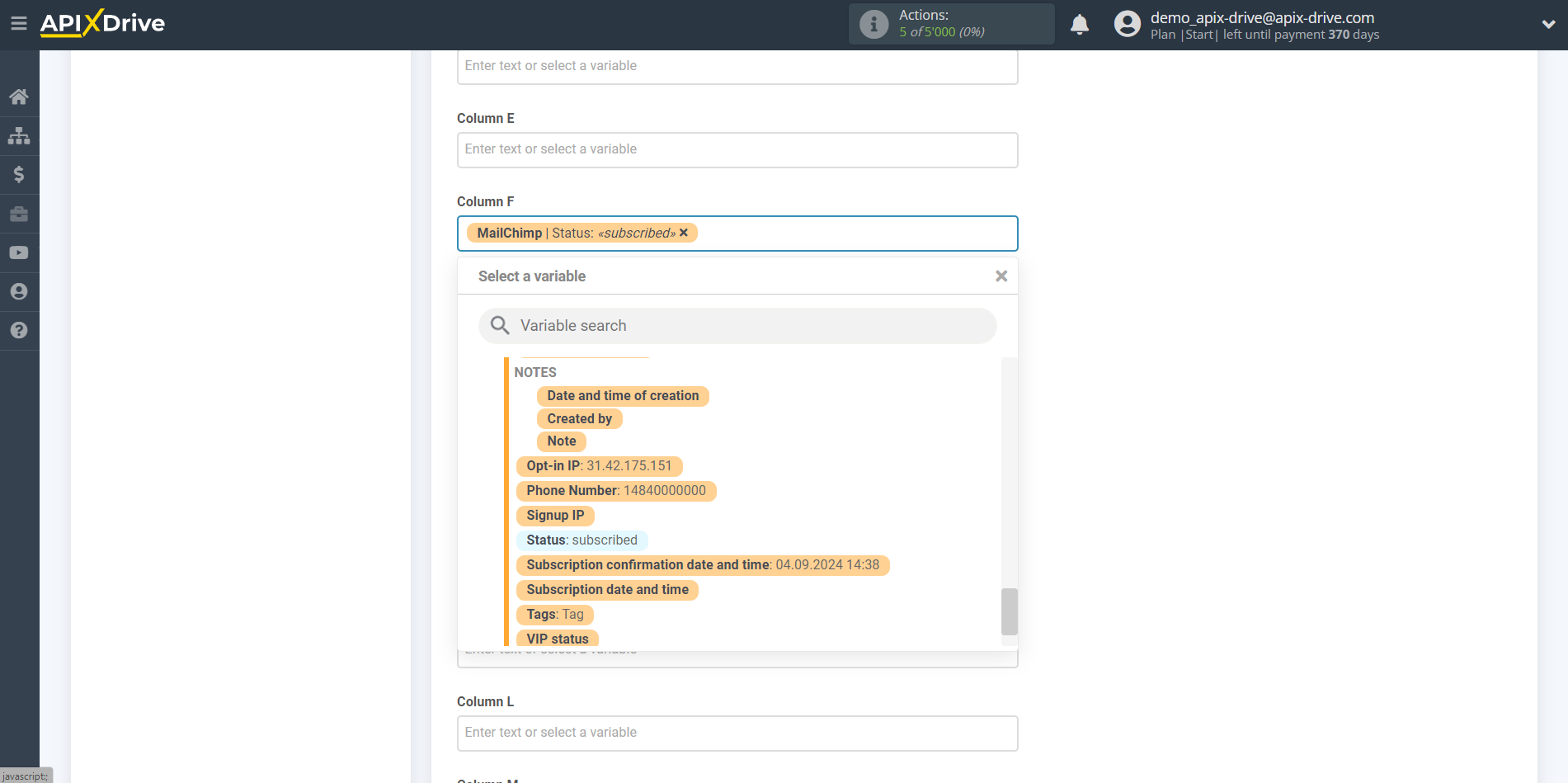Close the Select a variable panel
The width and height of the screenshot is (1568, 783).
coord(1001,276)
